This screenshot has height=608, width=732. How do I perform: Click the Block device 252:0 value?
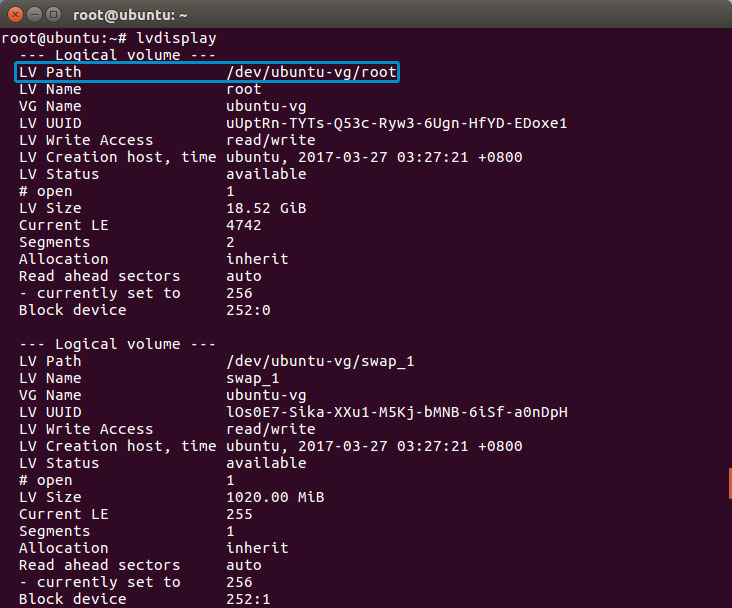[x=248, y=310]
